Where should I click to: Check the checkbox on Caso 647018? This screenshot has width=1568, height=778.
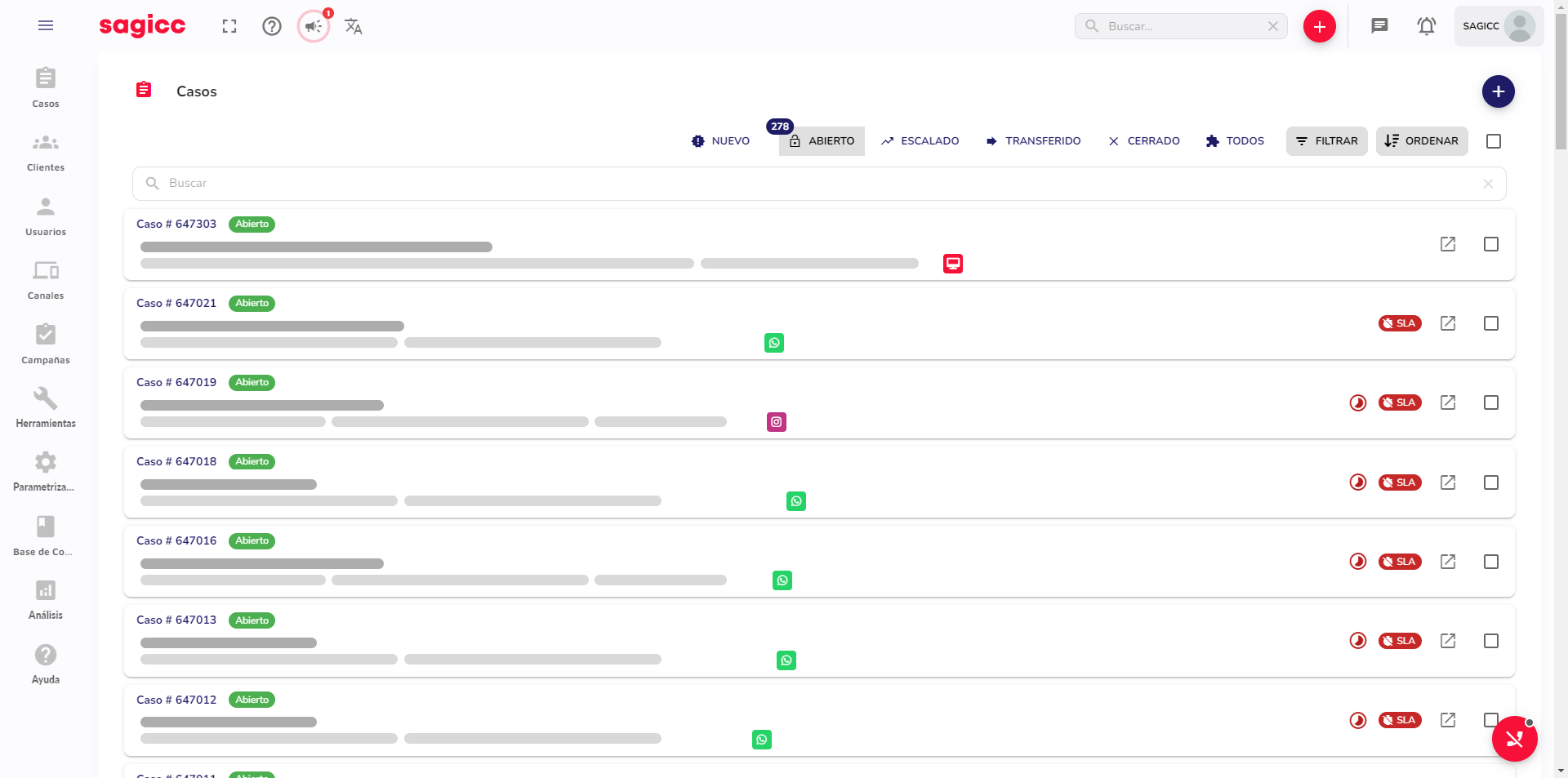click(x=1491, y=482)
